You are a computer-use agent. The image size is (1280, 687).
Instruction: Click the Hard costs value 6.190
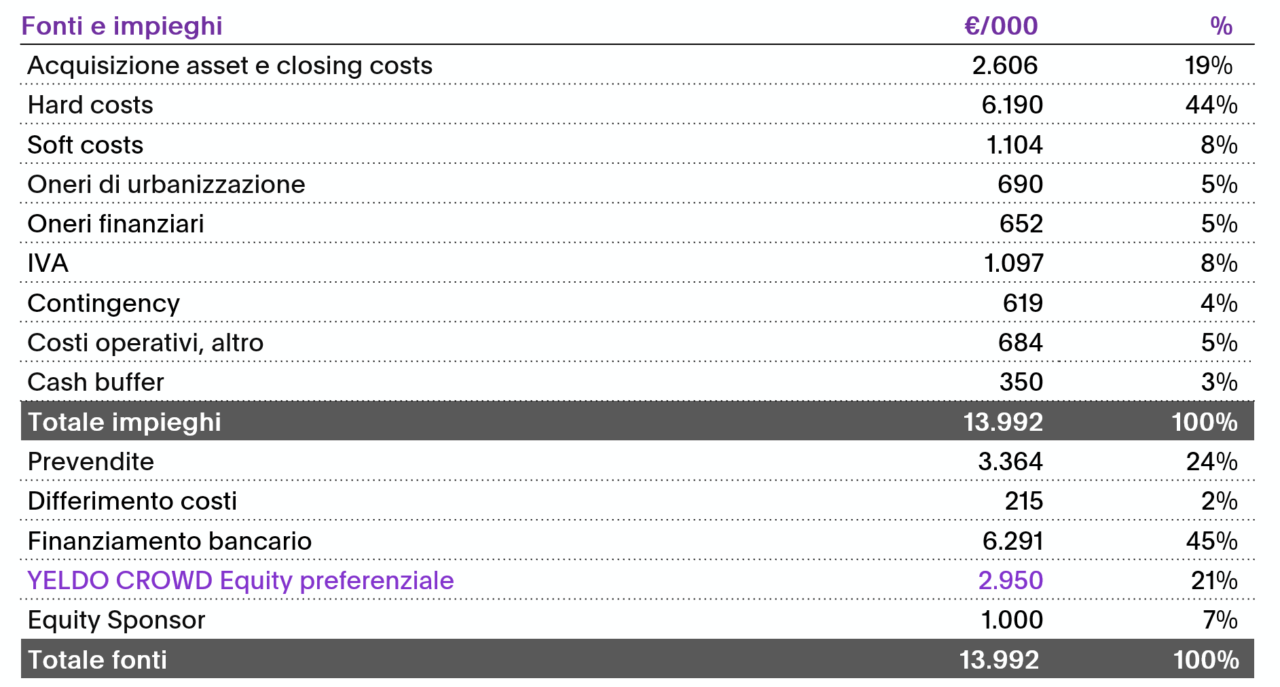tap(1006, 106)
